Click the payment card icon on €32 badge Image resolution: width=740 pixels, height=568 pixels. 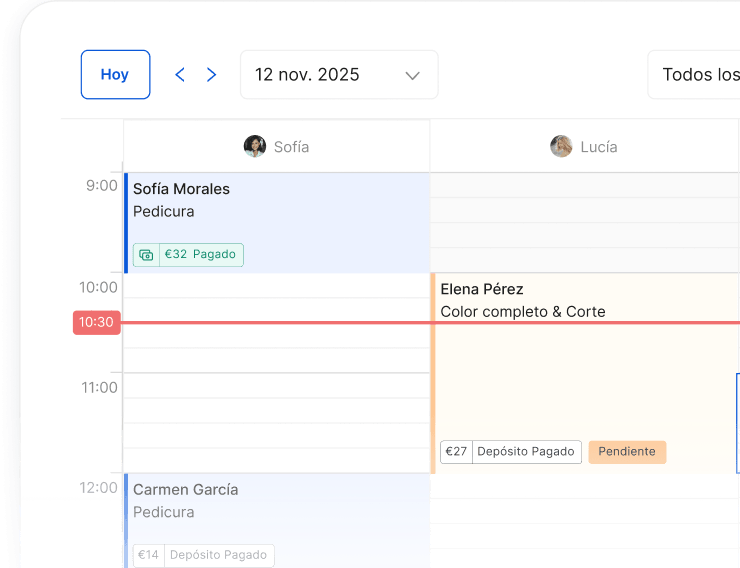pos(146,255)
